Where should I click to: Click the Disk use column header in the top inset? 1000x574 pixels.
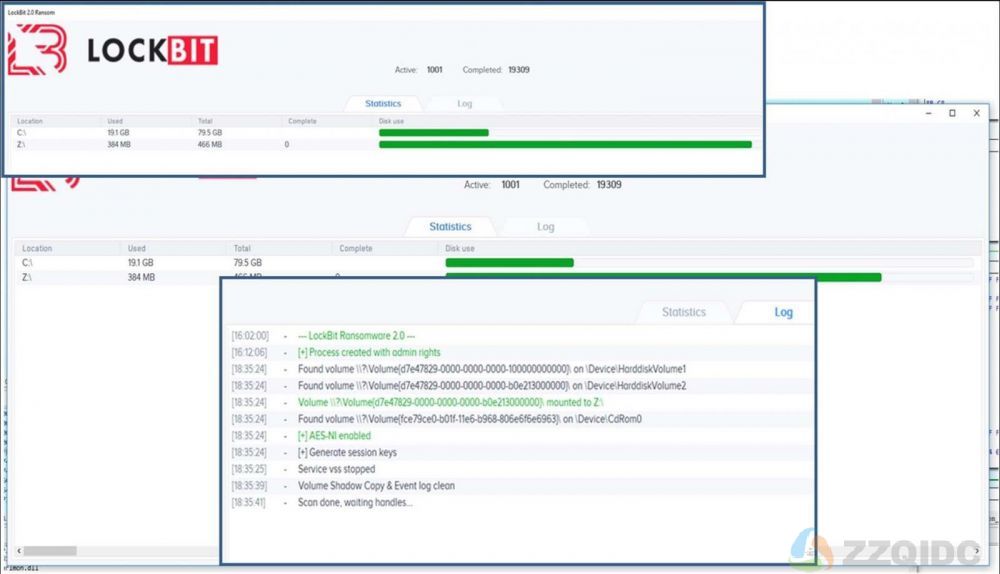pos(391,121)
